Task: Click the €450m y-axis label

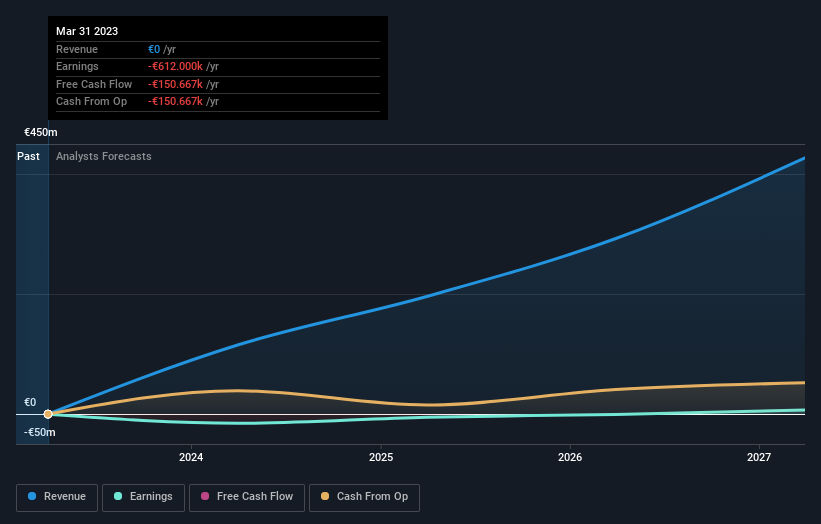Action: 41,132
